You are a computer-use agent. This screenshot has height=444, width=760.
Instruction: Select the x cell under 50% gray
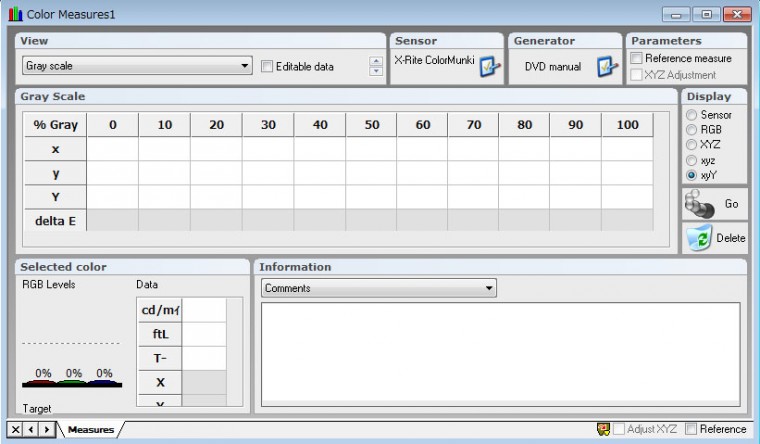(371, 149)
